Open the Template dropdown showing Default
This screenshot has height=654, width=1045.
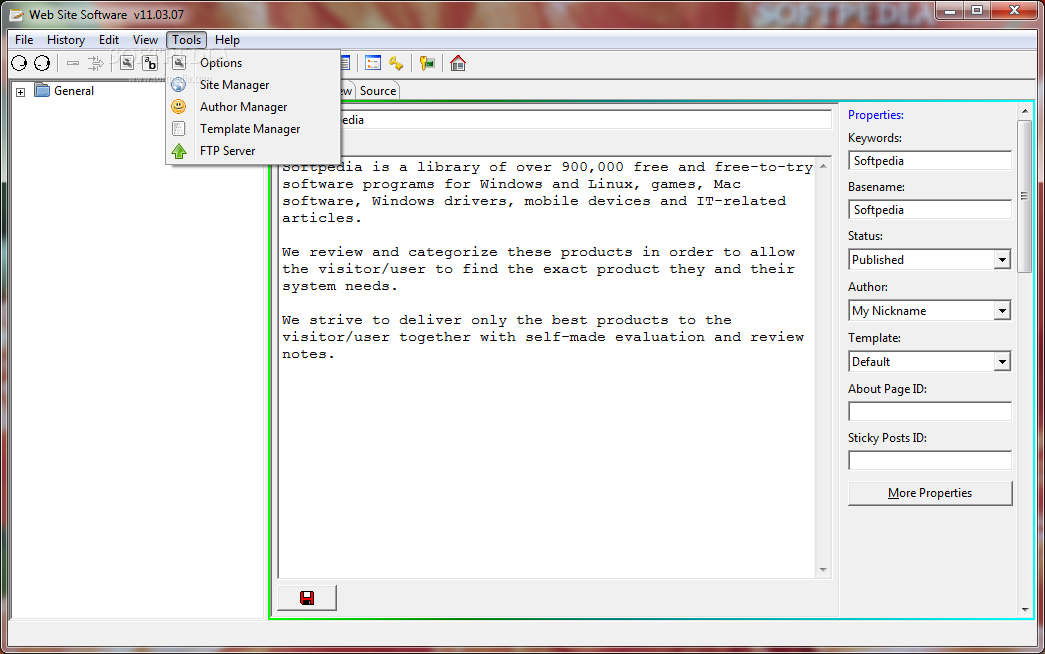coord(1002,362)
